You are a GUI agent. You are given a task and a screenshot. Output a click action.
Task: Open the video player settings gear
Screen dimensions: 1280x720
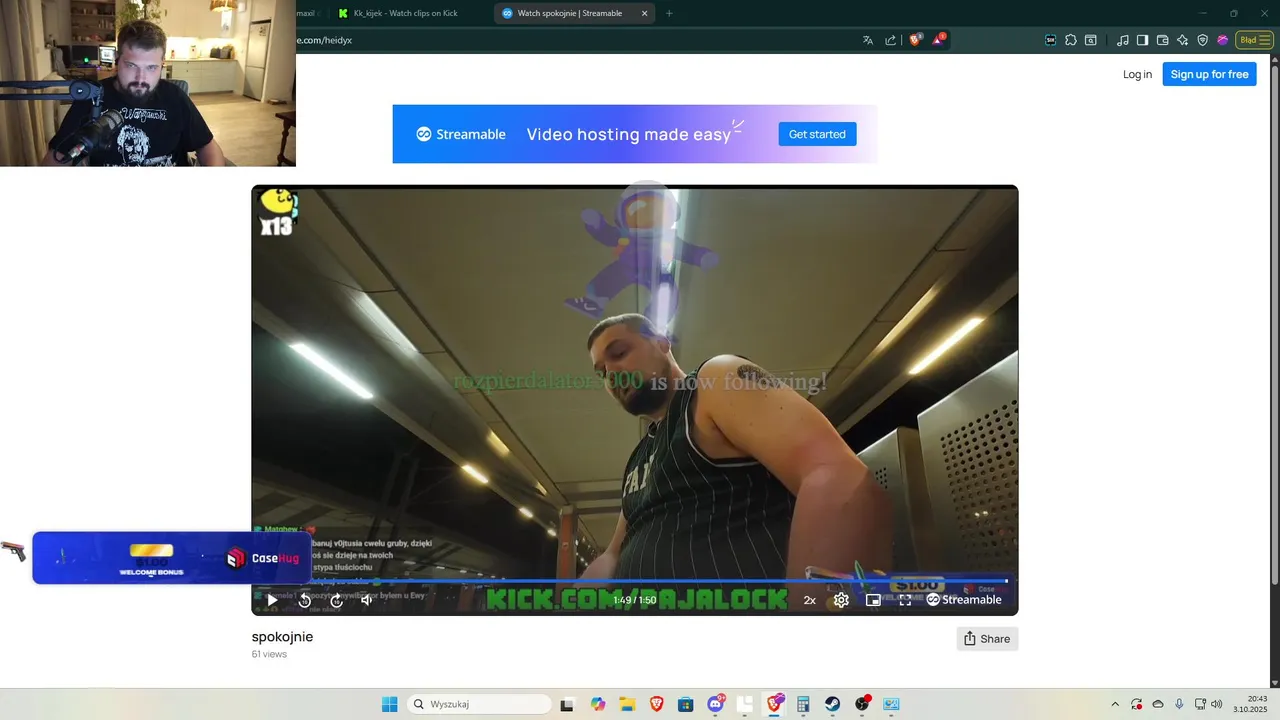pos(841,600)
